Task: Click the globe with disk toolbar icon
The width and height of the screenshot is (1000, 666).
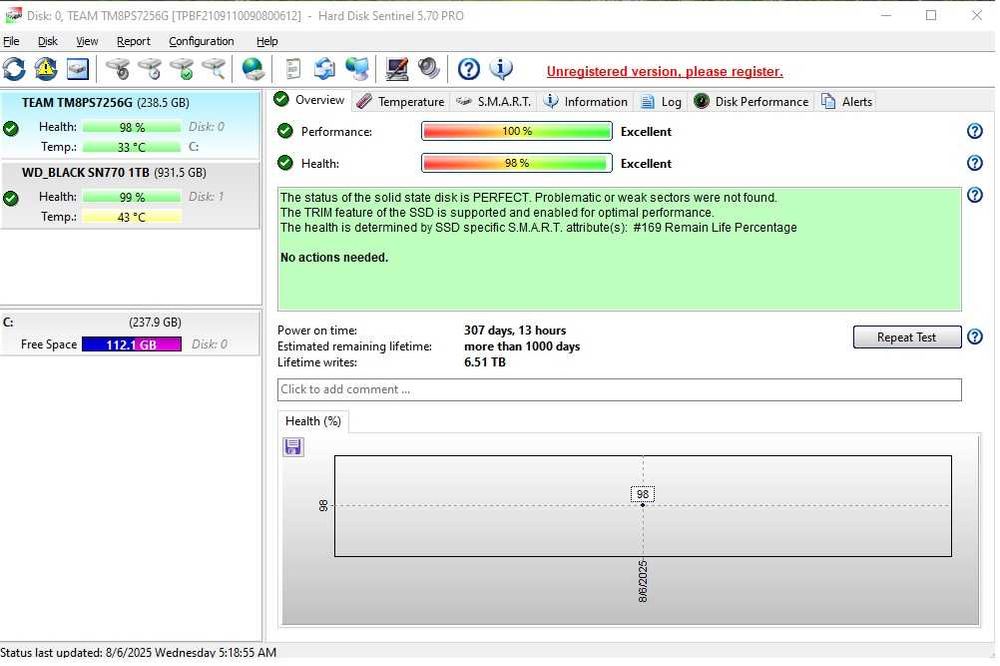Action: point(253,69)
